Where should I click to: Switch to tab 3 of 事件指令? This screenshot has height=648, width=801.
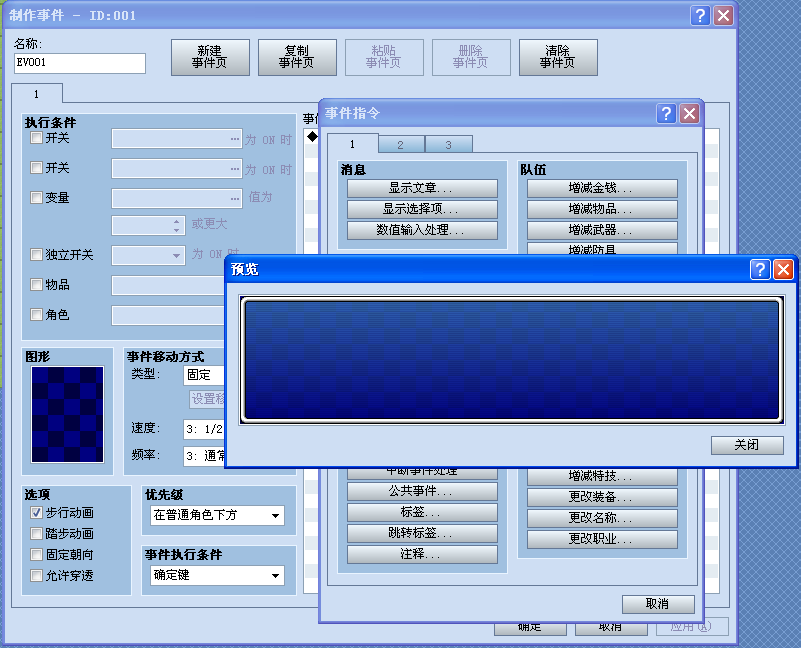pos(449,145)
